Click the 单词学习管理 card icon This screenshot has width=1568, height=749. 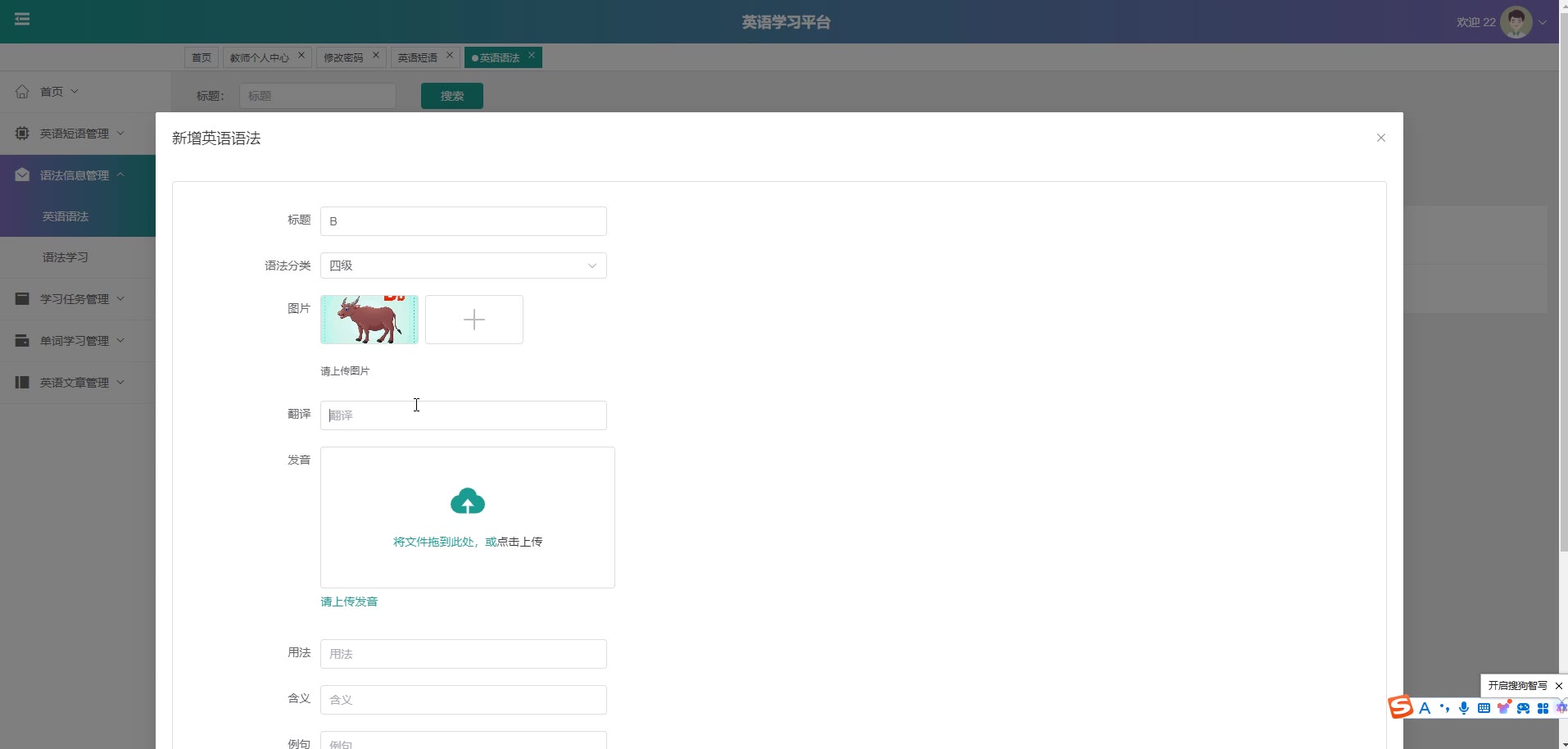click(22, 340)
